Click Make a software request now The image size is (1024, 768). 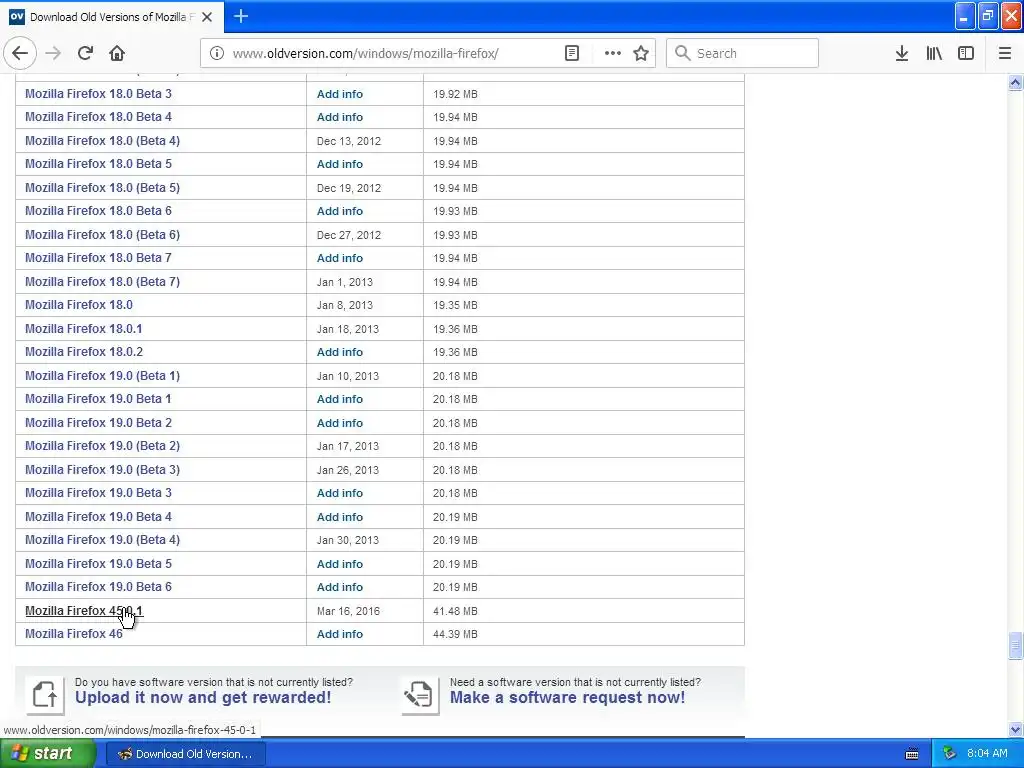coord(568,697)
